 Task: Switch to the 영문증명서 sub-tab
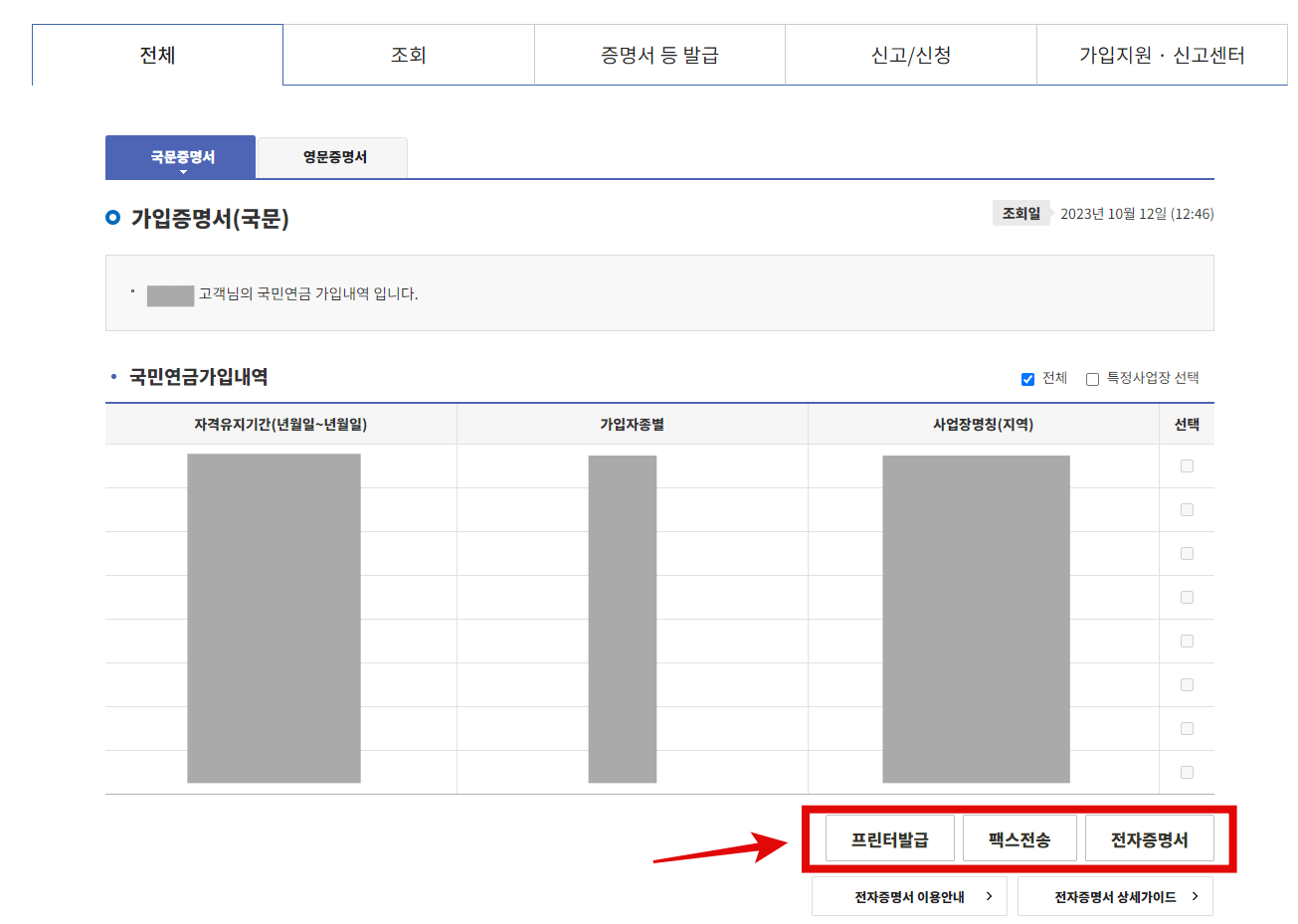pos(331,157)
